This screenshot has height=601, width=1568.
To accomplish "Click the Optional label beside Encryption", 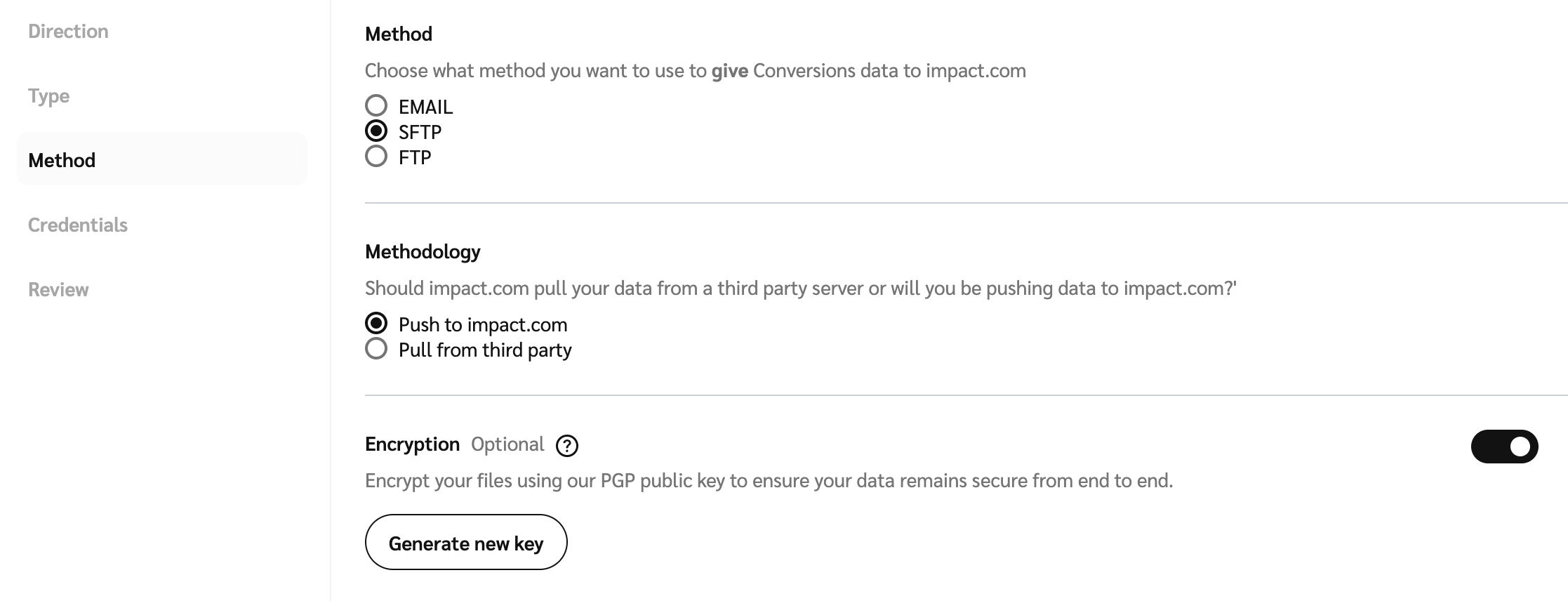I will 507,444.
